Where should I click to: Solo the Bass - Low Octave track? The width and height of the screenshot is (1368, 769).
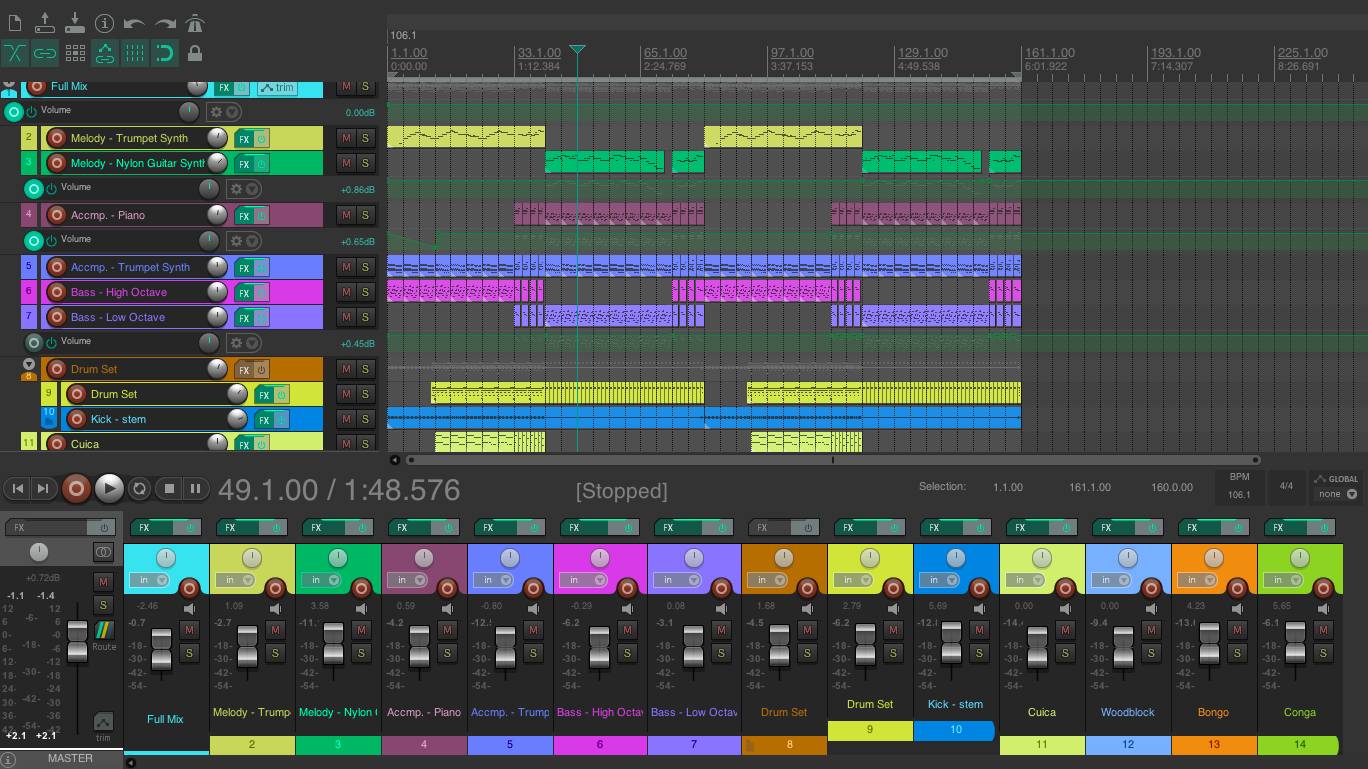tap(365, 317)
